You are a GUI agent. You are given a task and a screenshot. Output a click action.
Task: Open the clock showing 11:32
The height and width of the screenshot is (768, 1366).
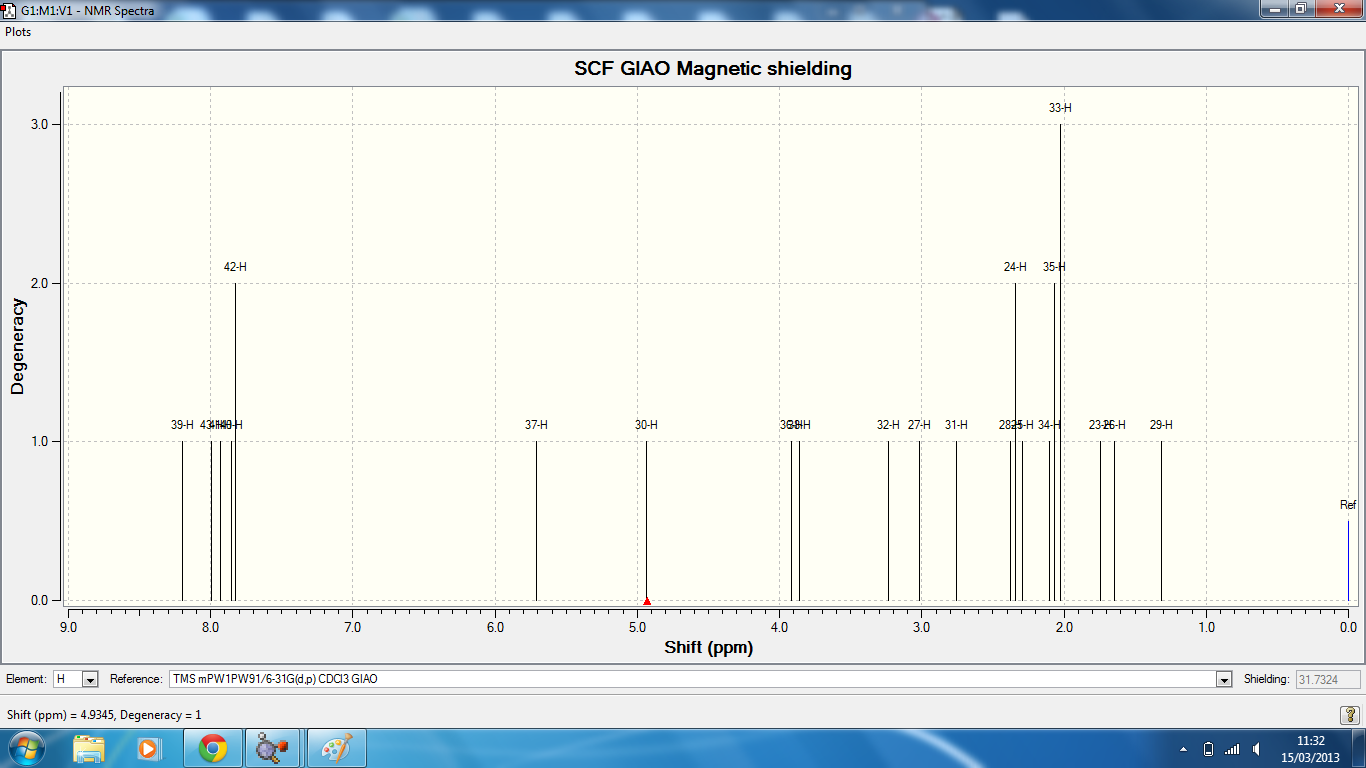point(1310,748)
